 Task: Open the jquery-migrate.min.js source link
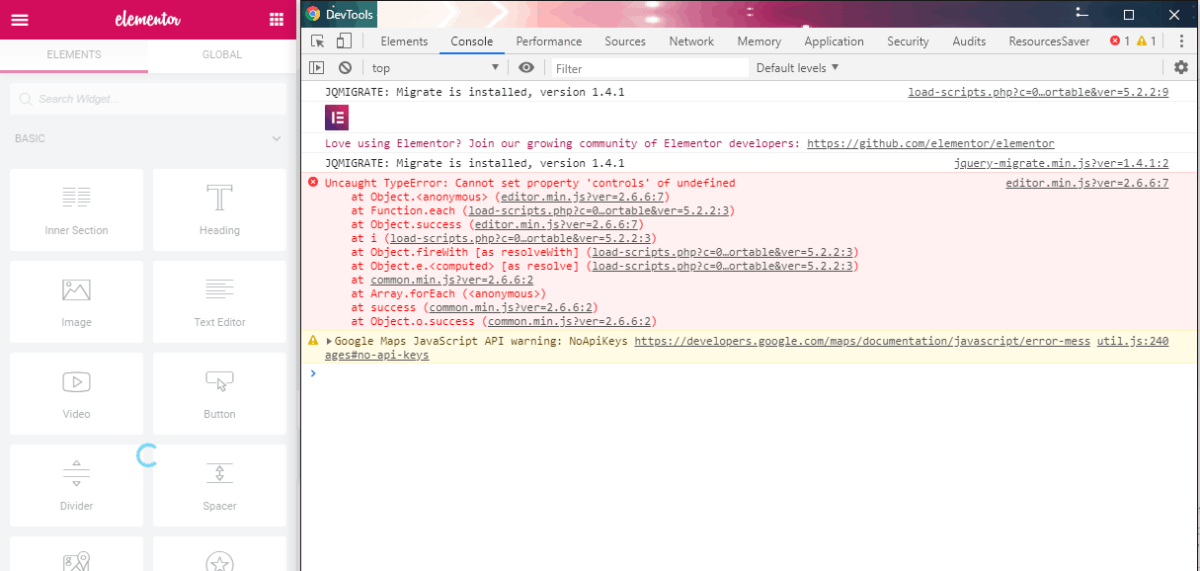click(1061, 163)
